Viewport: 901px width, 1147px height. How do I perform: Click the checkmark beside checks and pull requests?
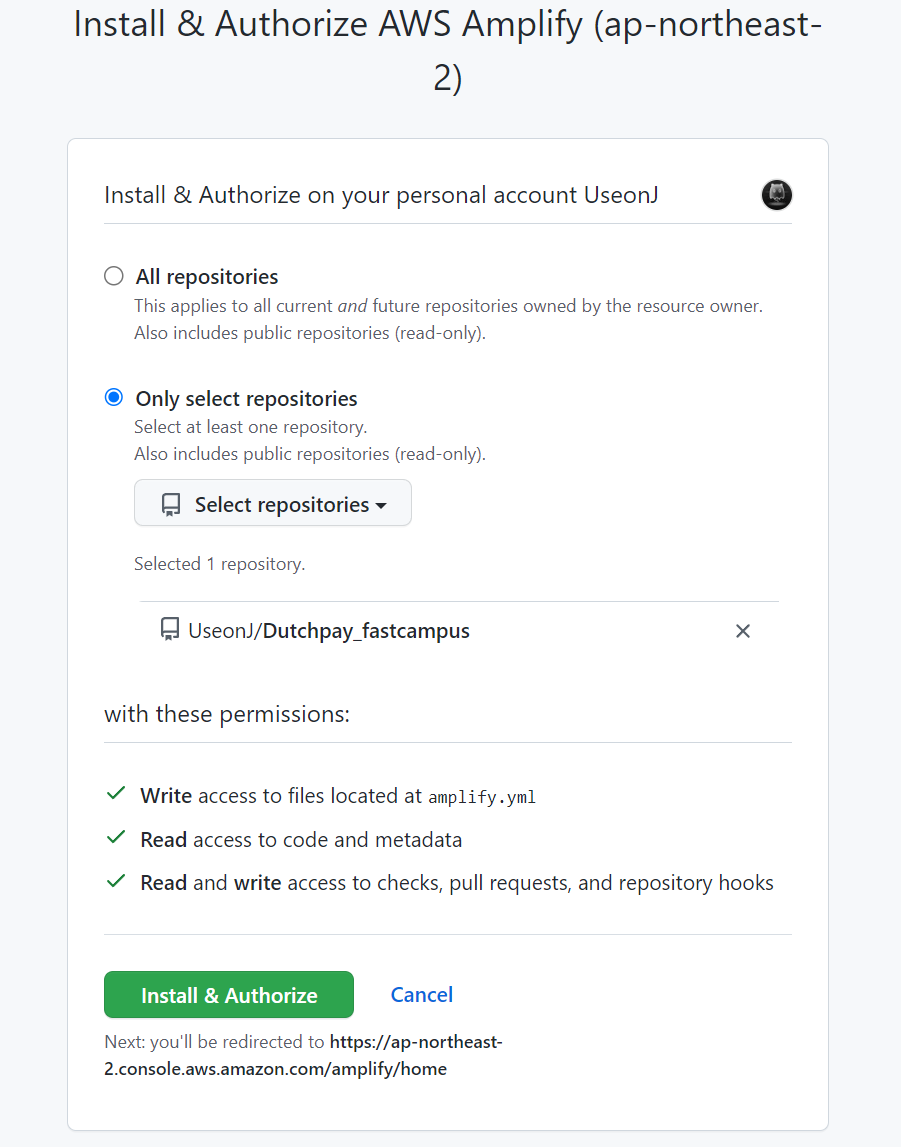coord(116,881)
